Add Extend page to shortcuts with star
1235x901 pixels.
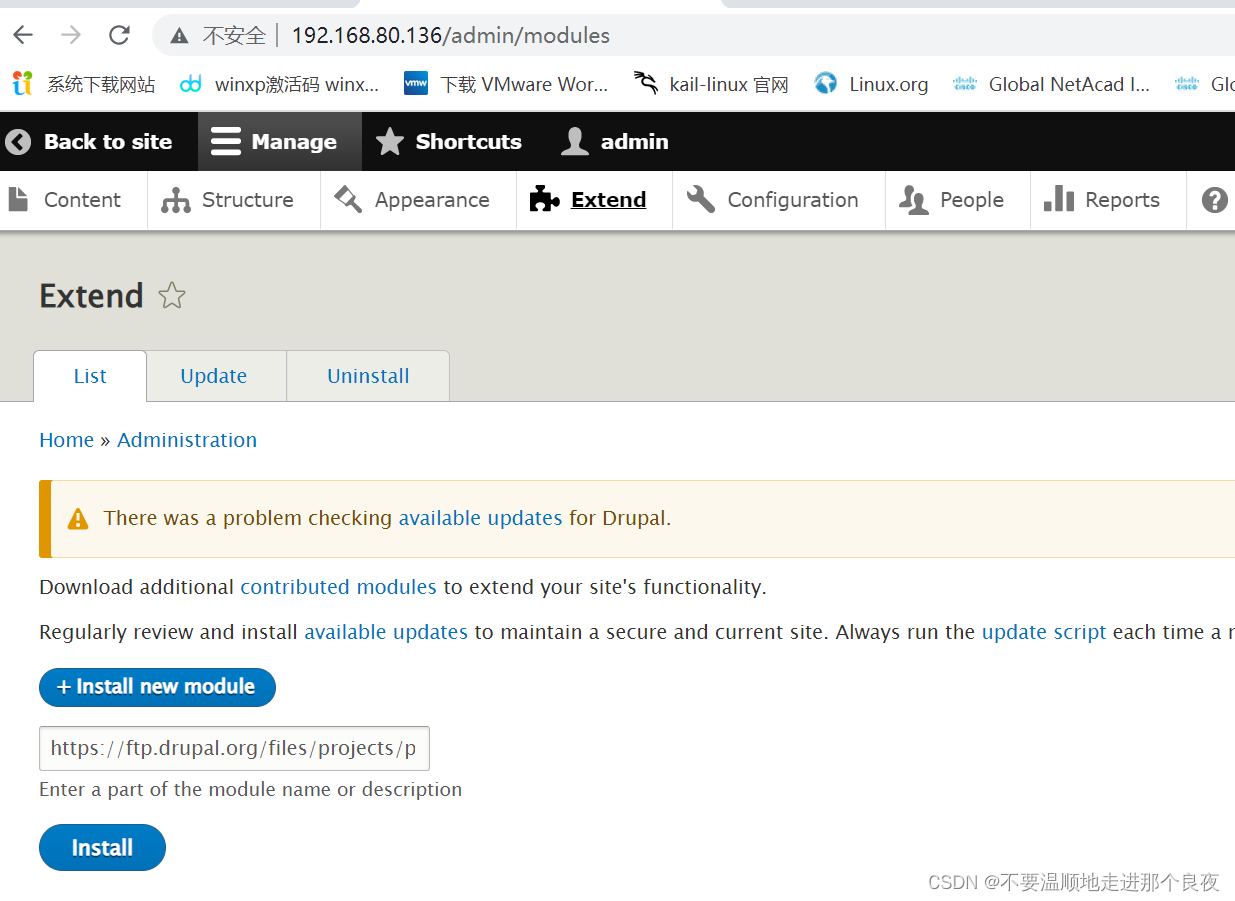[x=172, y=296]
